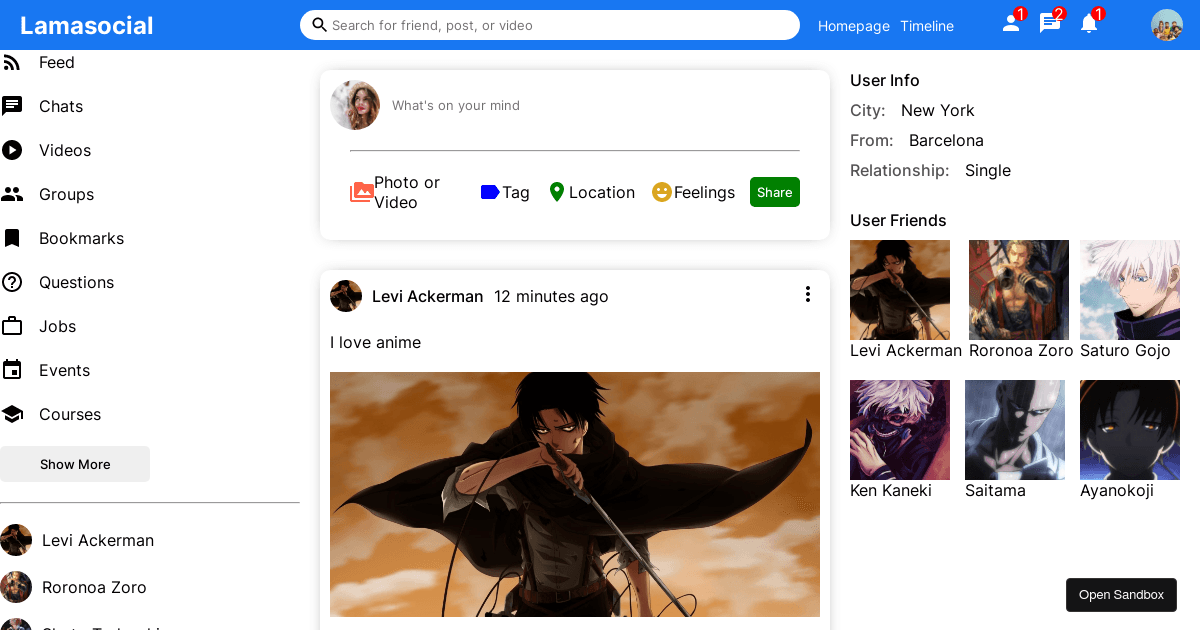Go to the Homepage

[x=853, y=26]
